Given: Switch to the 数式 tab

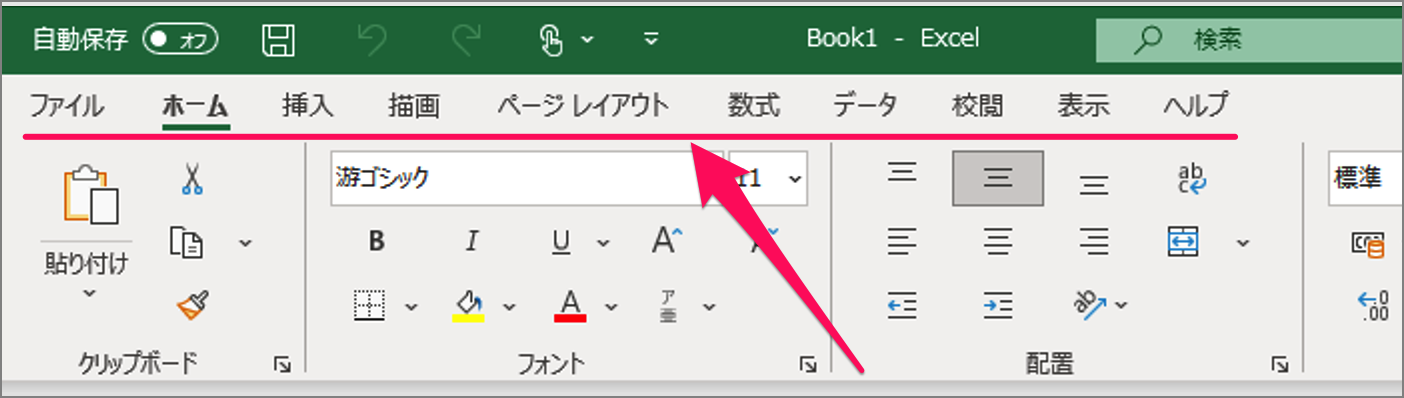Looking at the screenshot, I should click(753, 105).
